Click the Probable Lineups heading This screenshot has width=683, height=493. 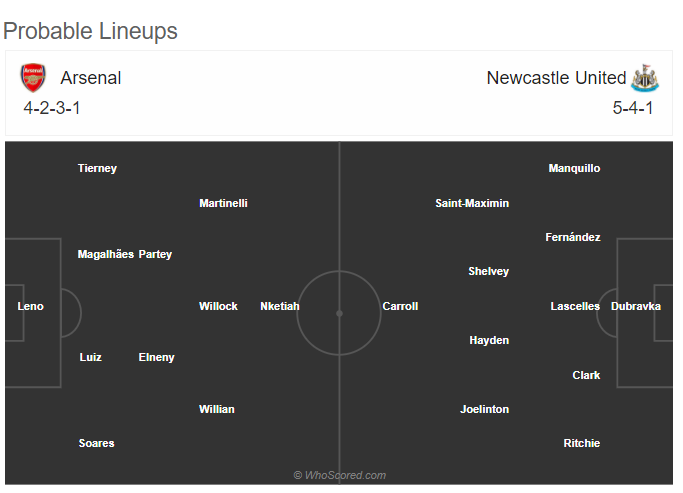tap(90, 31)
